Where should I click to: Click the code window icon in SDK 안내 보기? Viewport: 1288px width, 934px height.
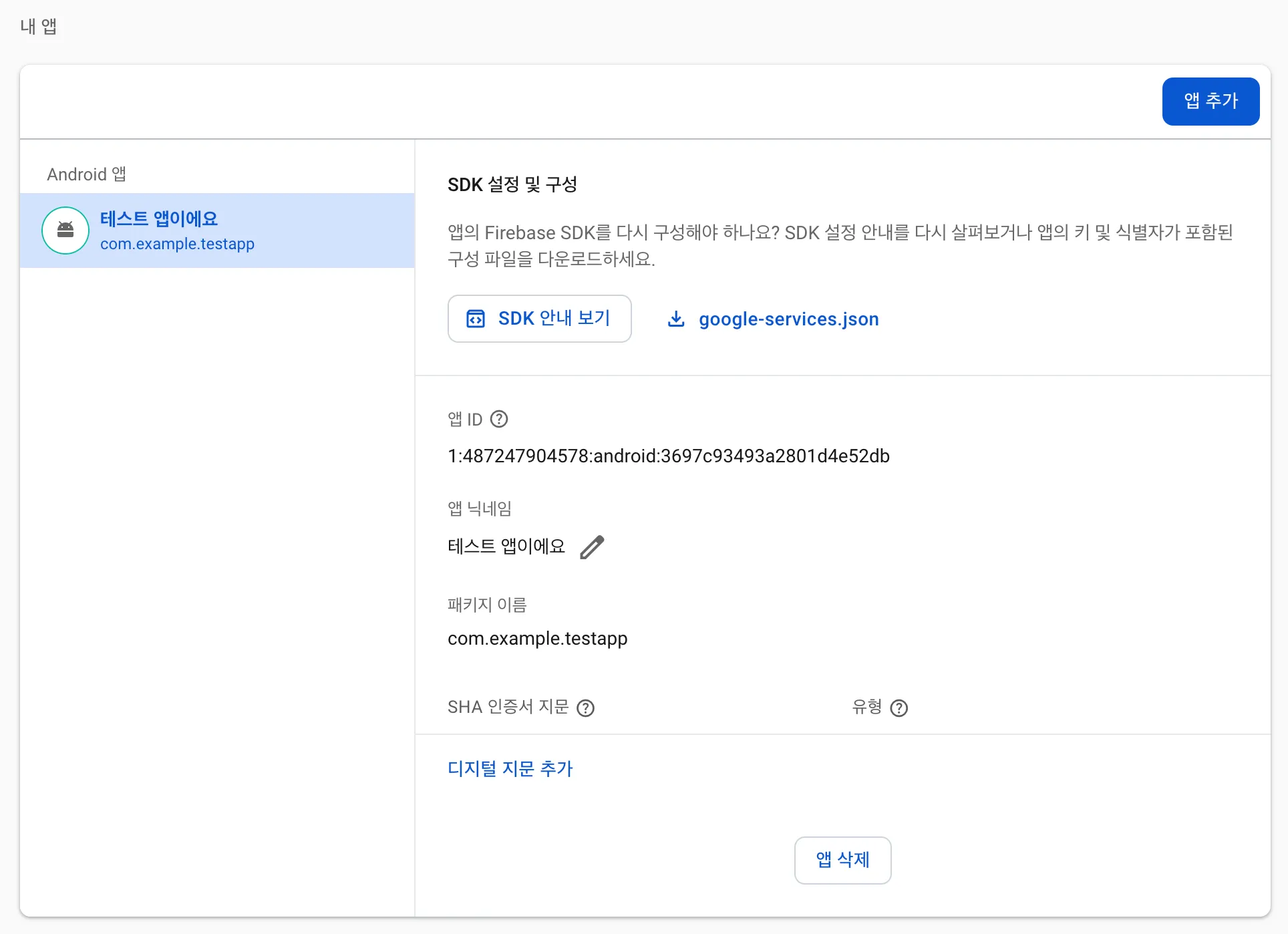(x=476, y=319)
